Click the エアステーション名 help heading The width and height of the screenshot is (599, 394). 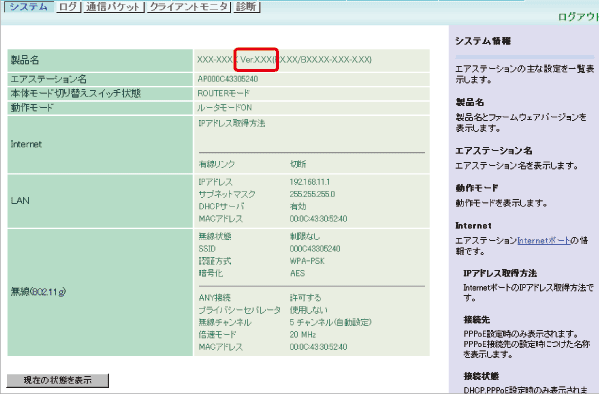[494, 151]
